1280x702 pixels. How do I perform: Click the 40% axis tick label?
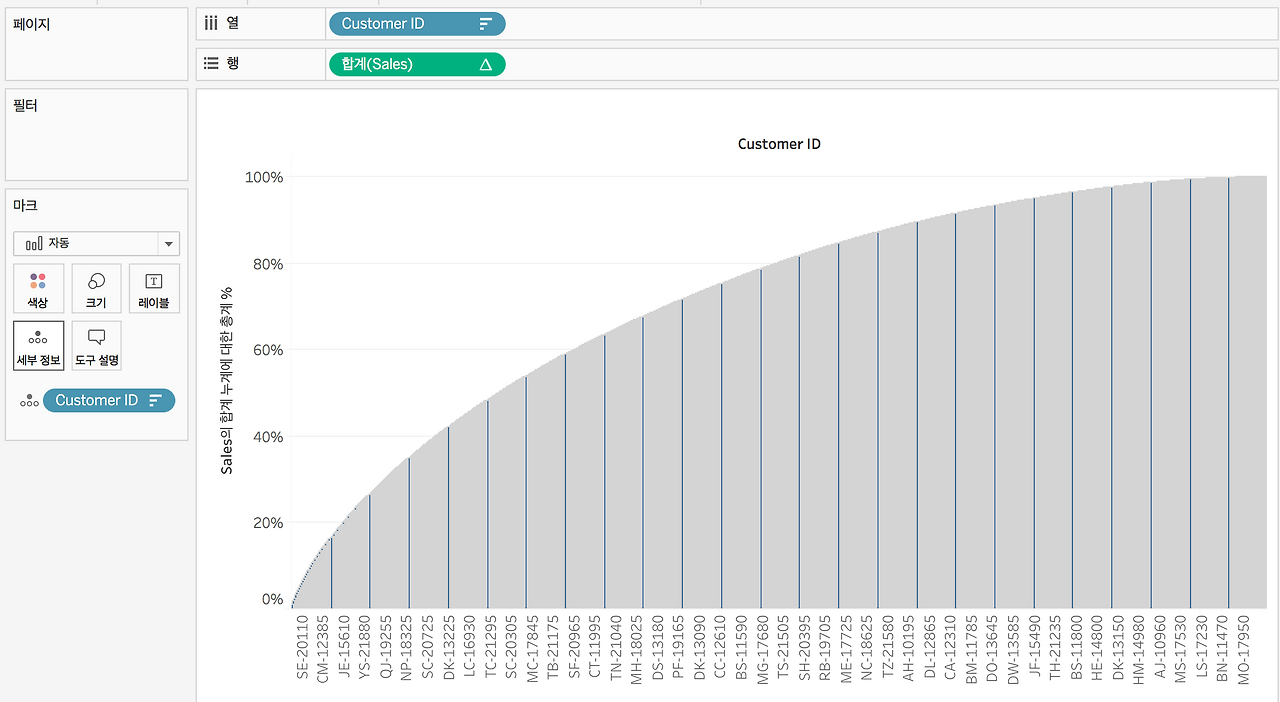tap(266, 437)
